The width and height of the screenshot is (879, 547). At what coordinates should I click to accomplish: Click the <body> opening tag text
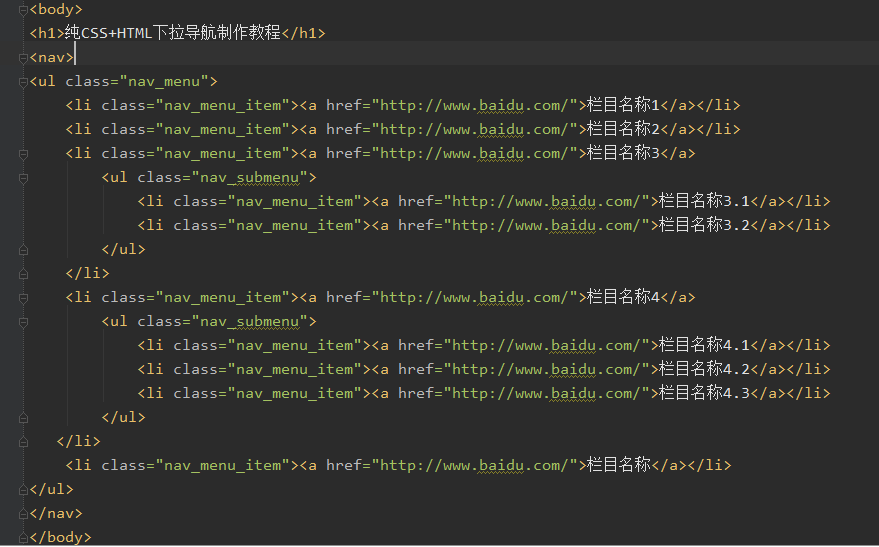tap(56, 10)
